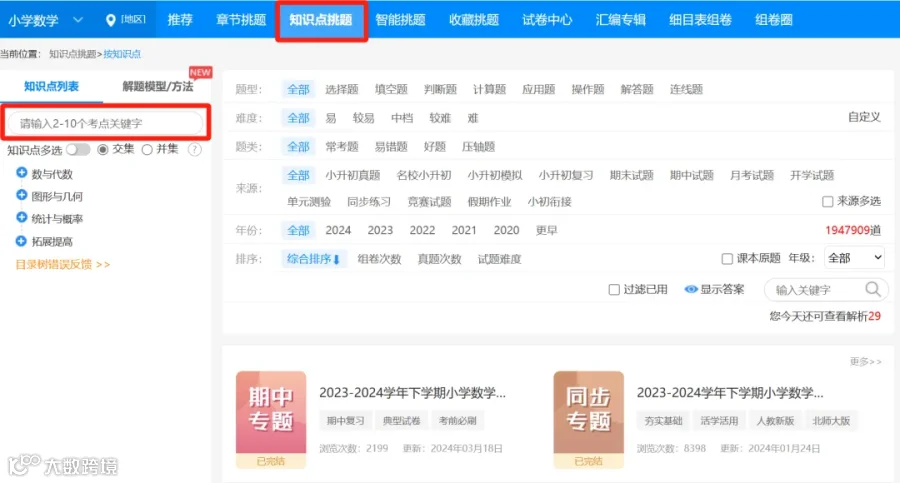This screenshot has height=483, width=900.
Task: Switch to the 解题模型/方法 tab
Action: (x=158, y=87)
